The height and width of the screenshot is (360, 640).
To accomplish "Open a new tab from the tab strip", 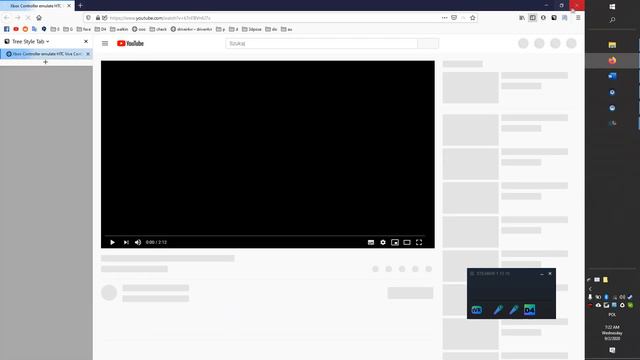I will pos(80,6).
